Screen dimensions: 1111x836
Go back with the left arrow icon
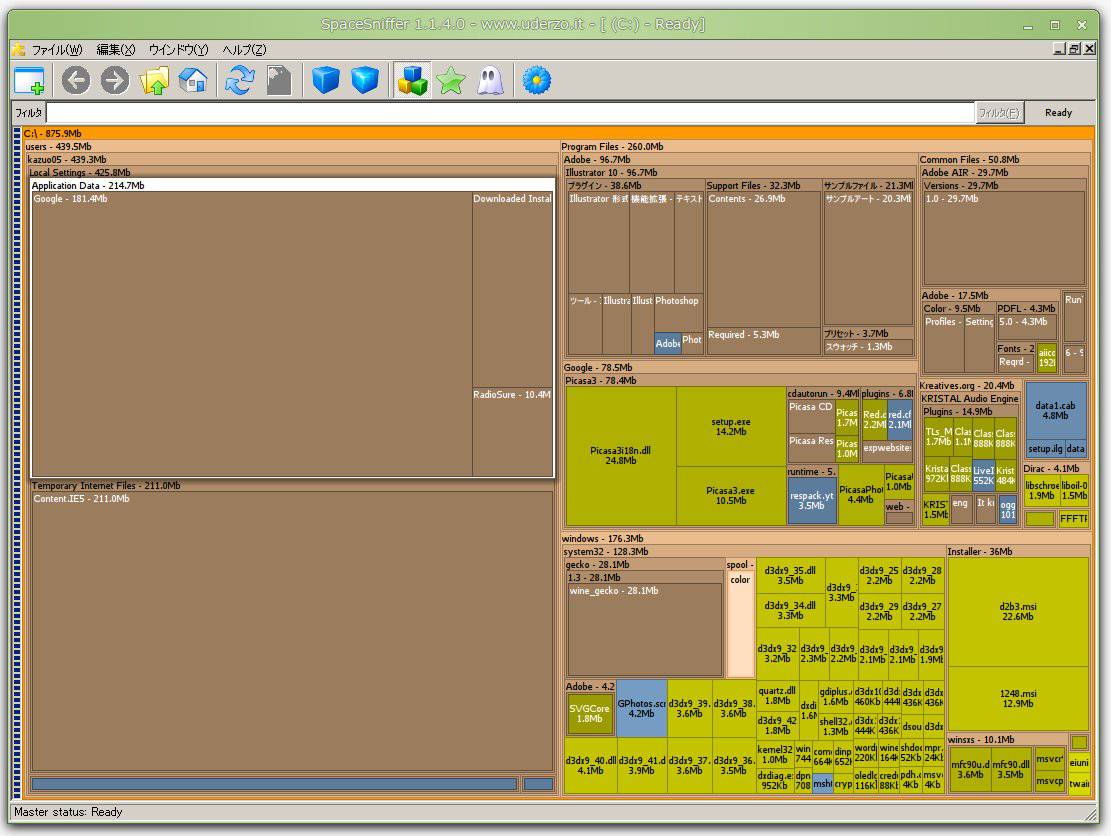75,80
